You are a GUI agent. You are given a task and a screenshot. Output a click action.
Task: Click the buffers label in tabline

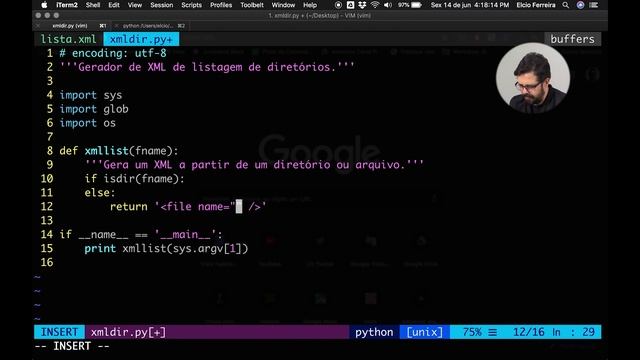point(572,39)
